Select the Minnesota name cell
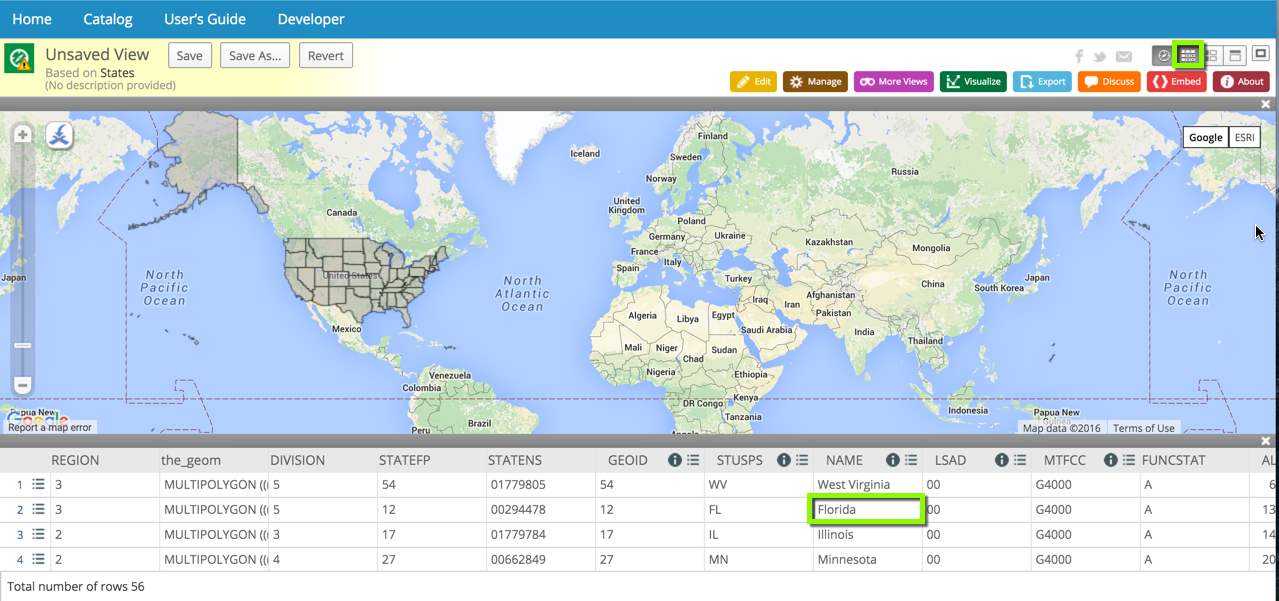Screen dimensions: 1279x601 866,560
